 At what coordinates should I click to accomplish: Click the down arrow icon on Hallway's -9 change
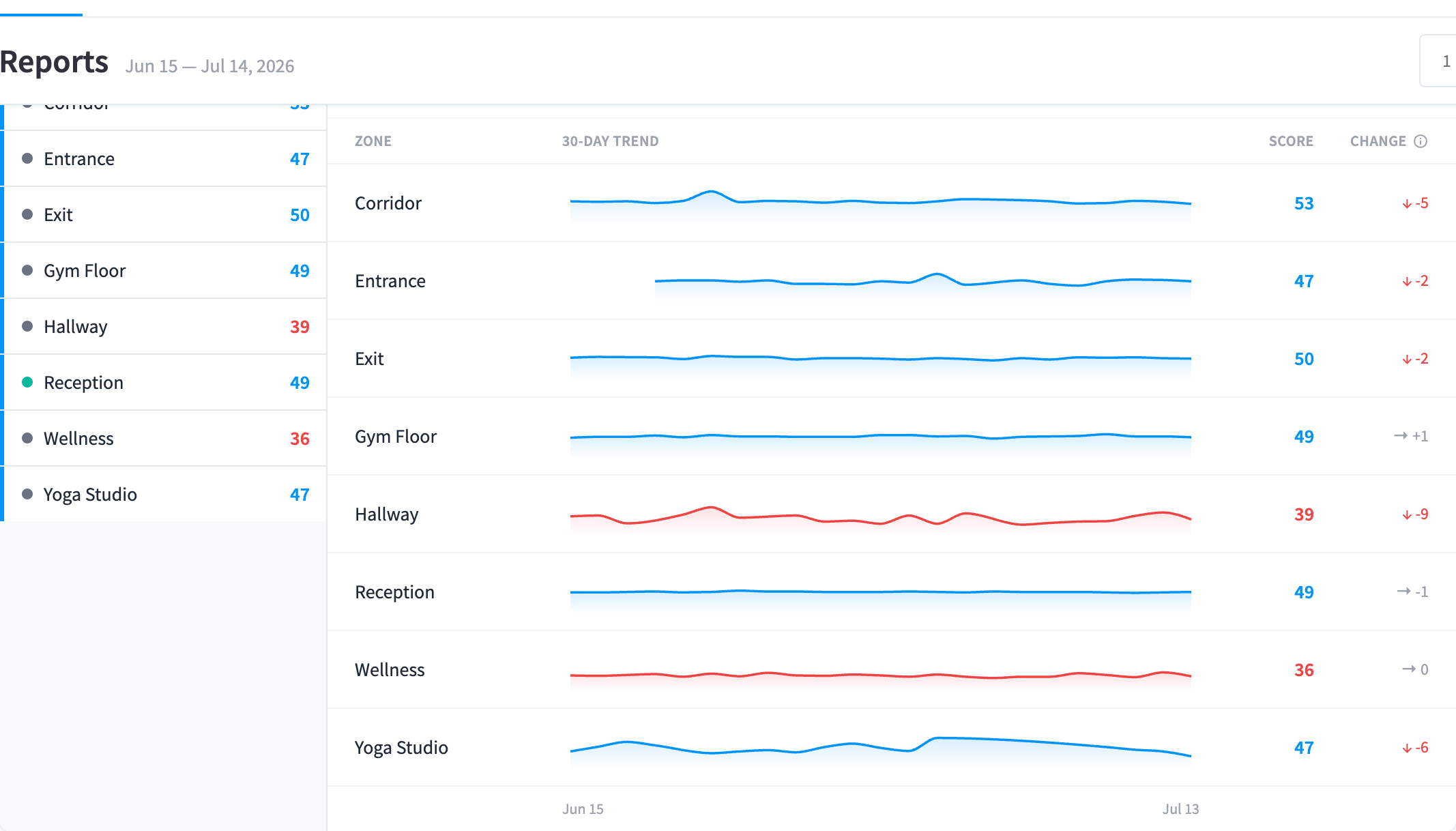point(1407,514)
